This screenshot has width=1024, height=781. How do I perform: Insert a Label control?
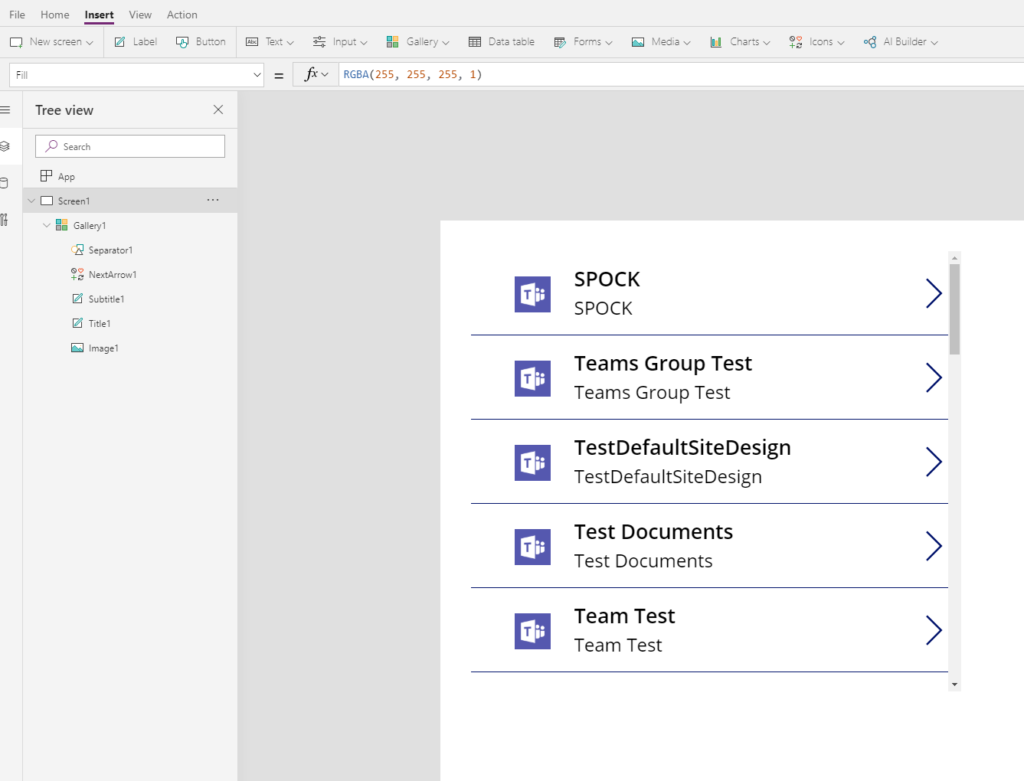[136, 42]
